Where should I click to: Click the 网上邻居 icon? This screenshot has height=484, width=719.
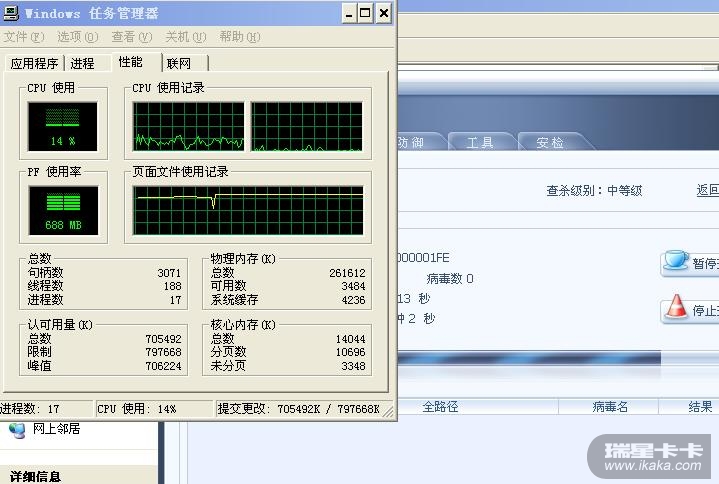[x=17, y=430]
